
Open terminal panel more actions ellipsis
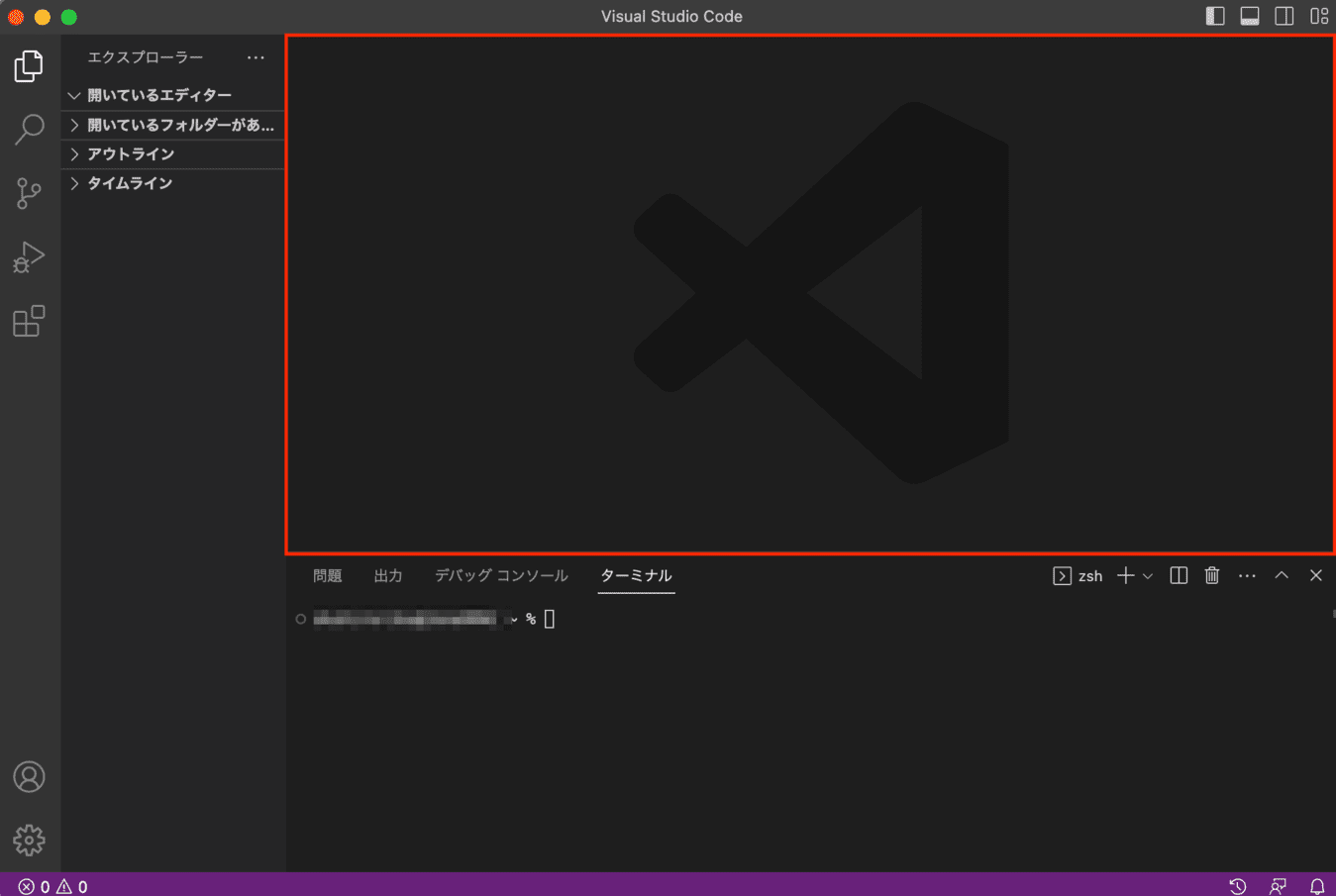[1247, 575]
